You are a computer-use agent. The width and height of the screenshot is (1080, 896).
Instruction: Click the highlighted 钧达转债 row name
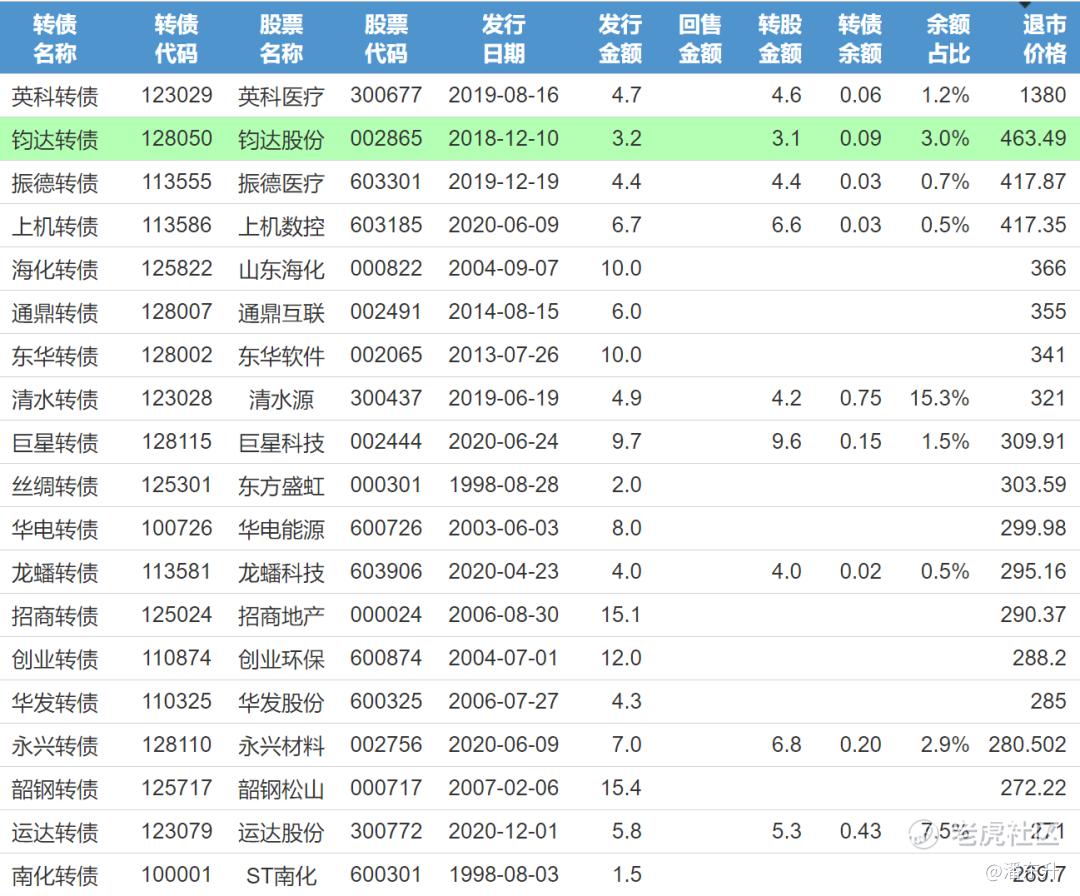coord(55,139)
